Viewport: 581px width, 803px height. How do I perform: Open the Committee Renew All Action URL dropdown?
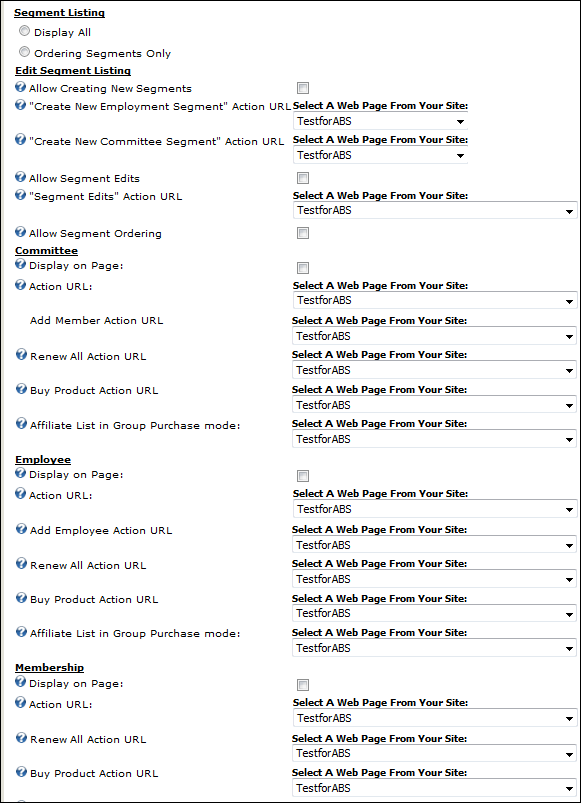pyautogui.click(x=435, y=370)
